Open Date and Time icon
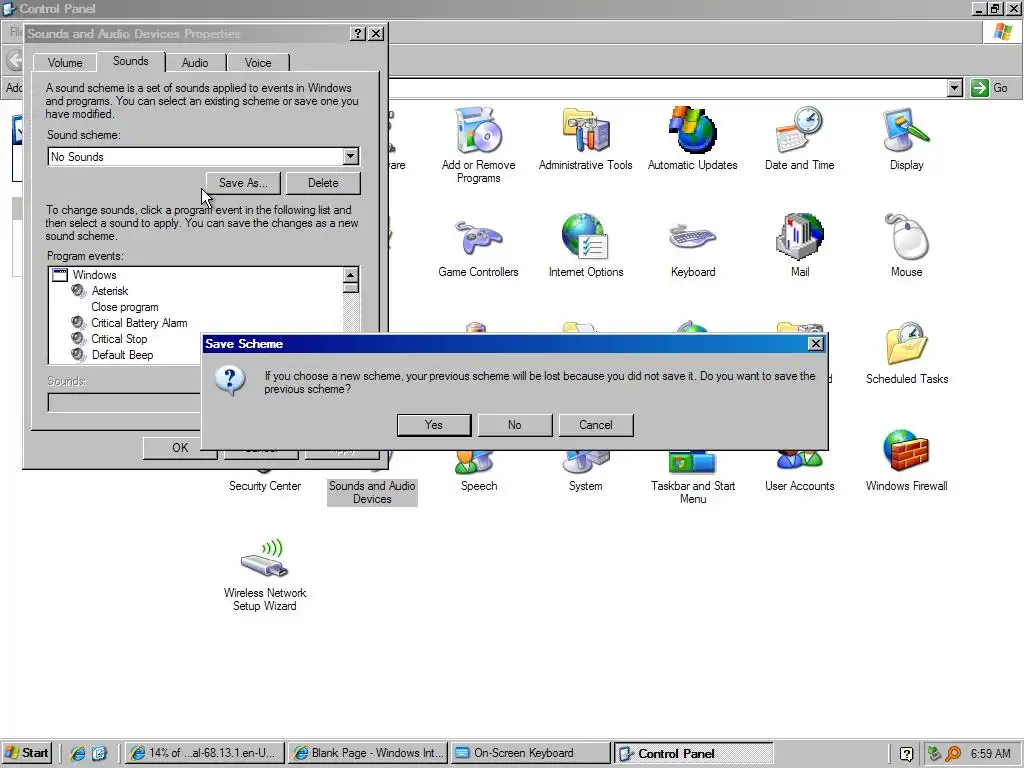Image resolution: width=1024 pixels, height=768 pixels. 799,131
